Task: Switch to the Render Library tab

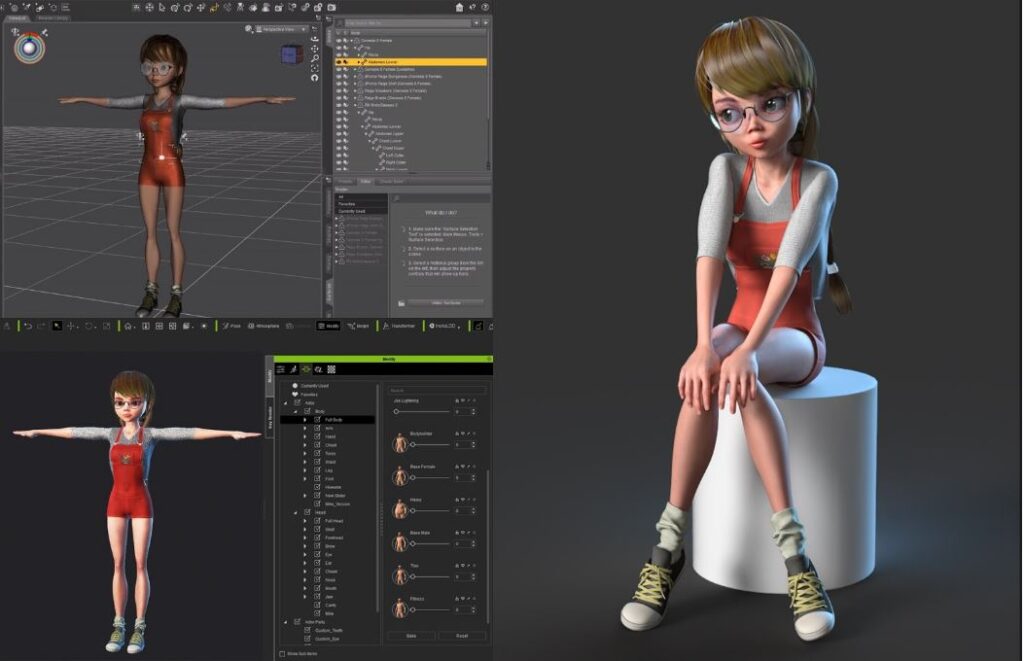Action: [x=55, y=18]
